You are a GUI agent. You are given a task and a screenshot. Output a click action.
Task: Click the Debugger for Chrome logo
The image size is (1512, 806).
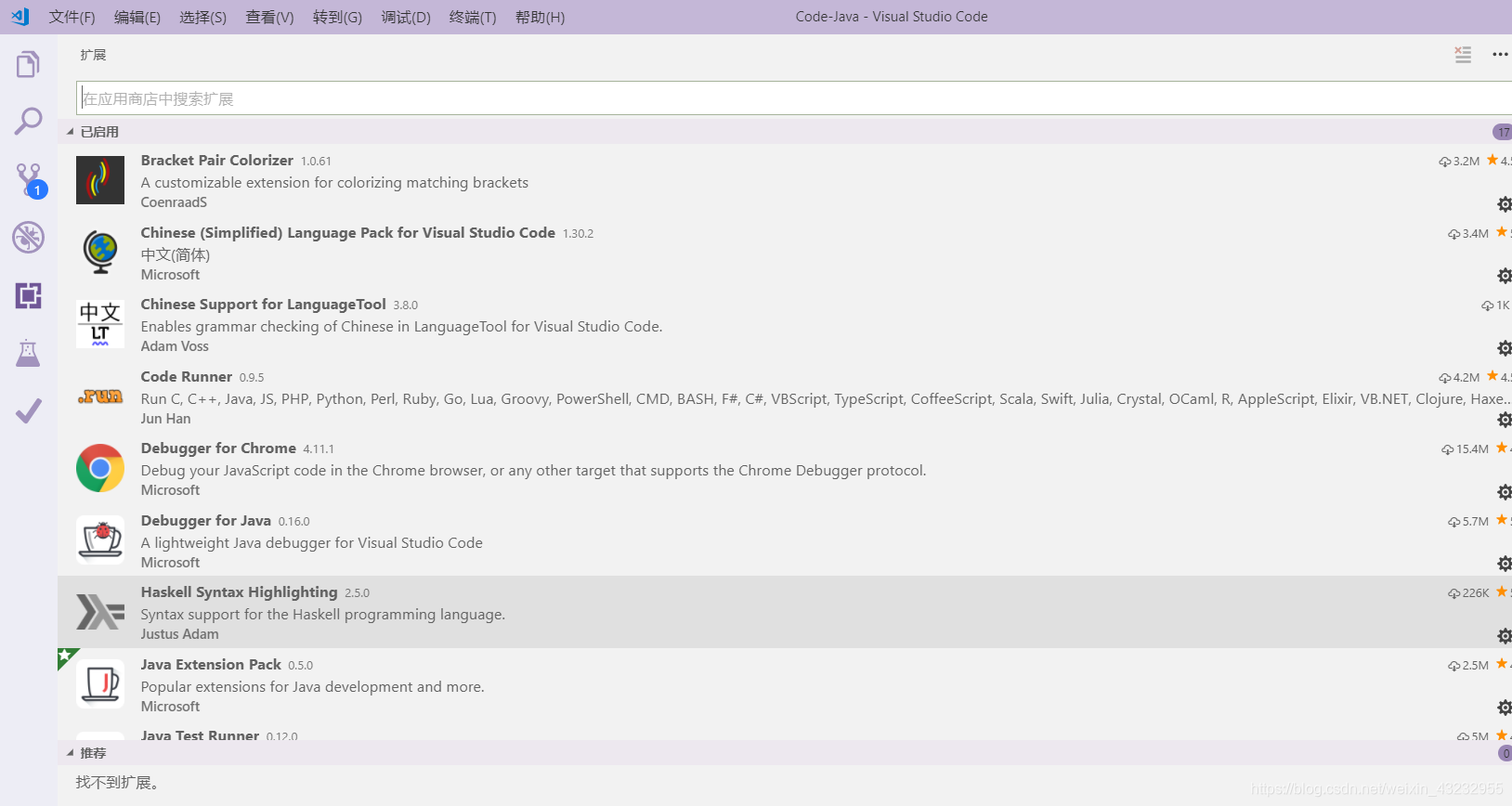coord(100,468)
